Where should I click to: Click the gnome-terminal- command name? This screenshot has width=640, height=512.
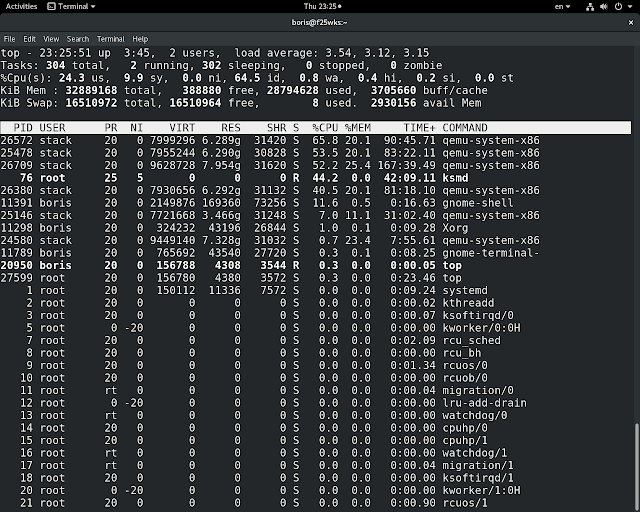pos(491,253)
